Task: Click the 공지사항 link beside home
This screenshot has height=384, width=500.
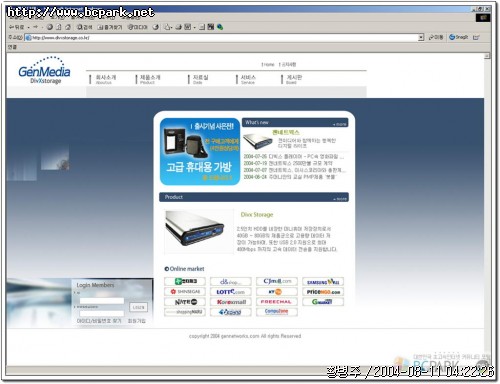Action: point(288,64)
